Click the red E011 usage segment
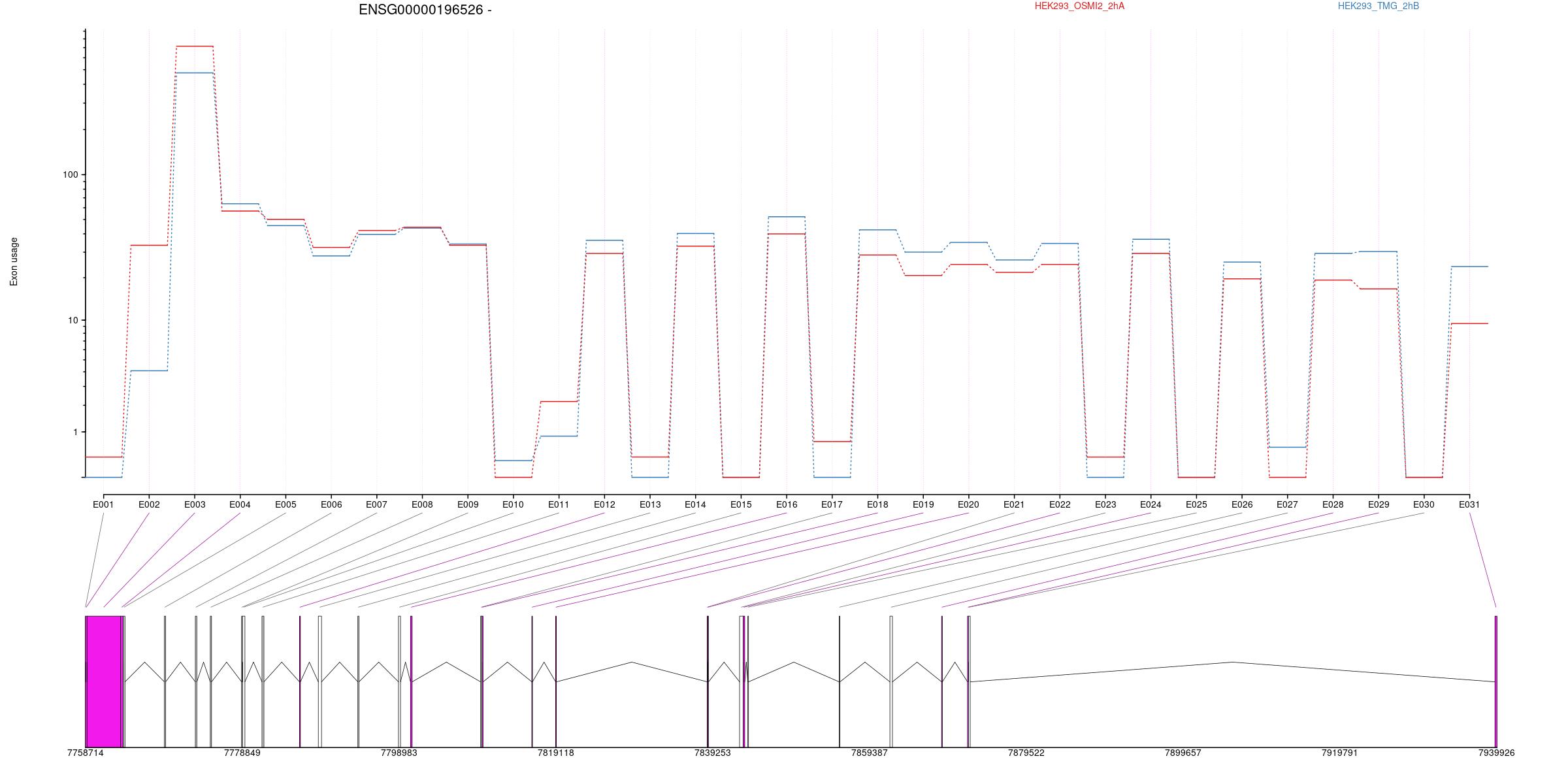This screenshot has width=1568, height=784. click(x=559, y=401)
